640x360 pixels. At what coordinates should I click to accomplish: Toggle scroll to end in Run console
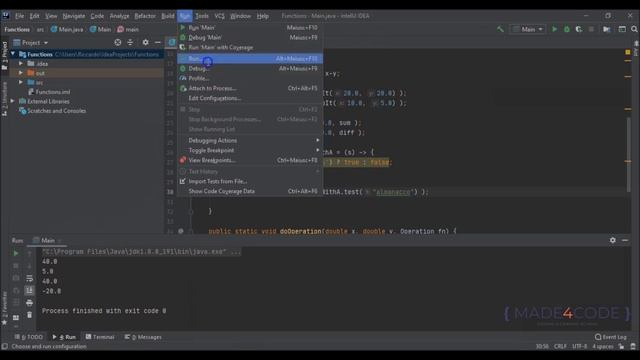click(x=29, y=291)
